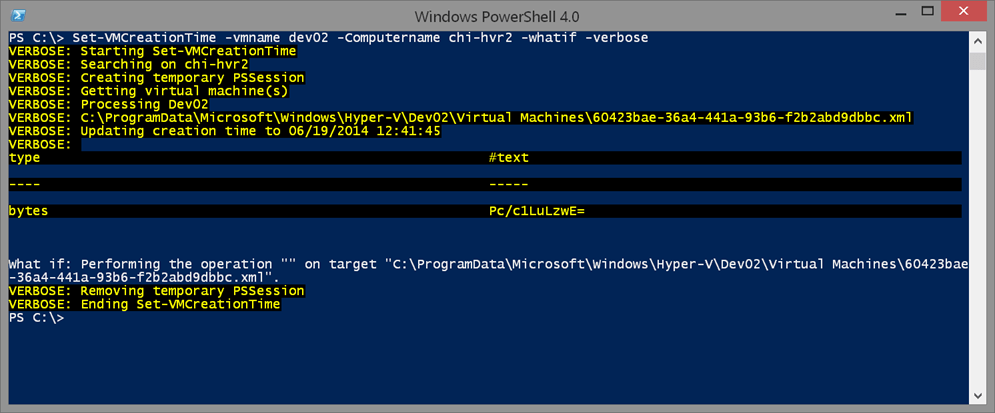Click the vertical scrollbar thumb
995x413 pixels.
click(x=977, y=61)
